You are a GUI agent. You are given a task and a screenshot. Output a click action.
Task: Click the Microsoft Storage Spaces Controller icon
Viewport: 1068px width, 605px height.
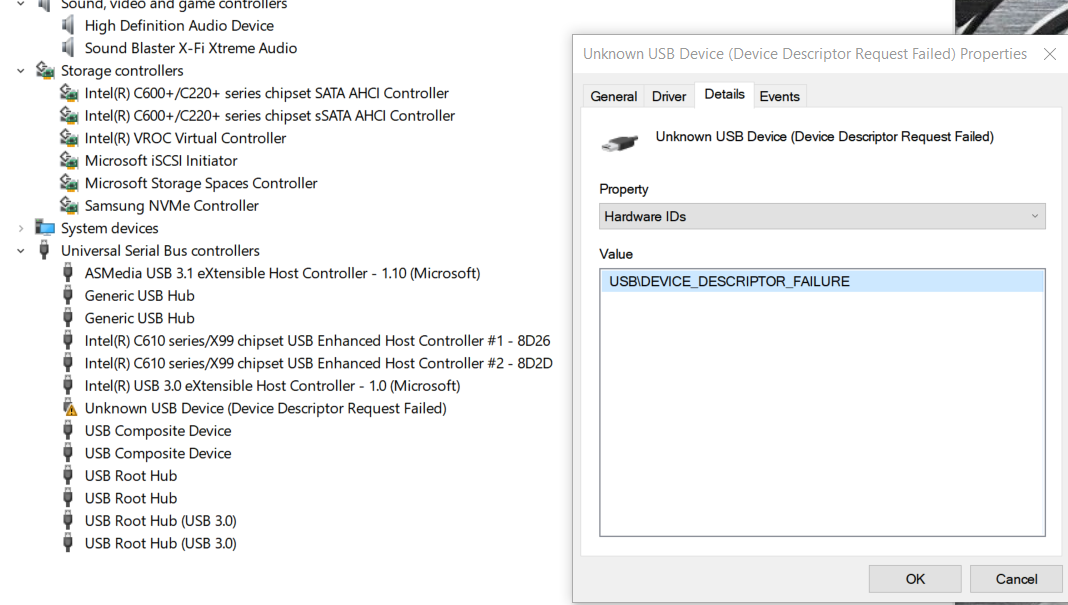(x=69, y=183)
